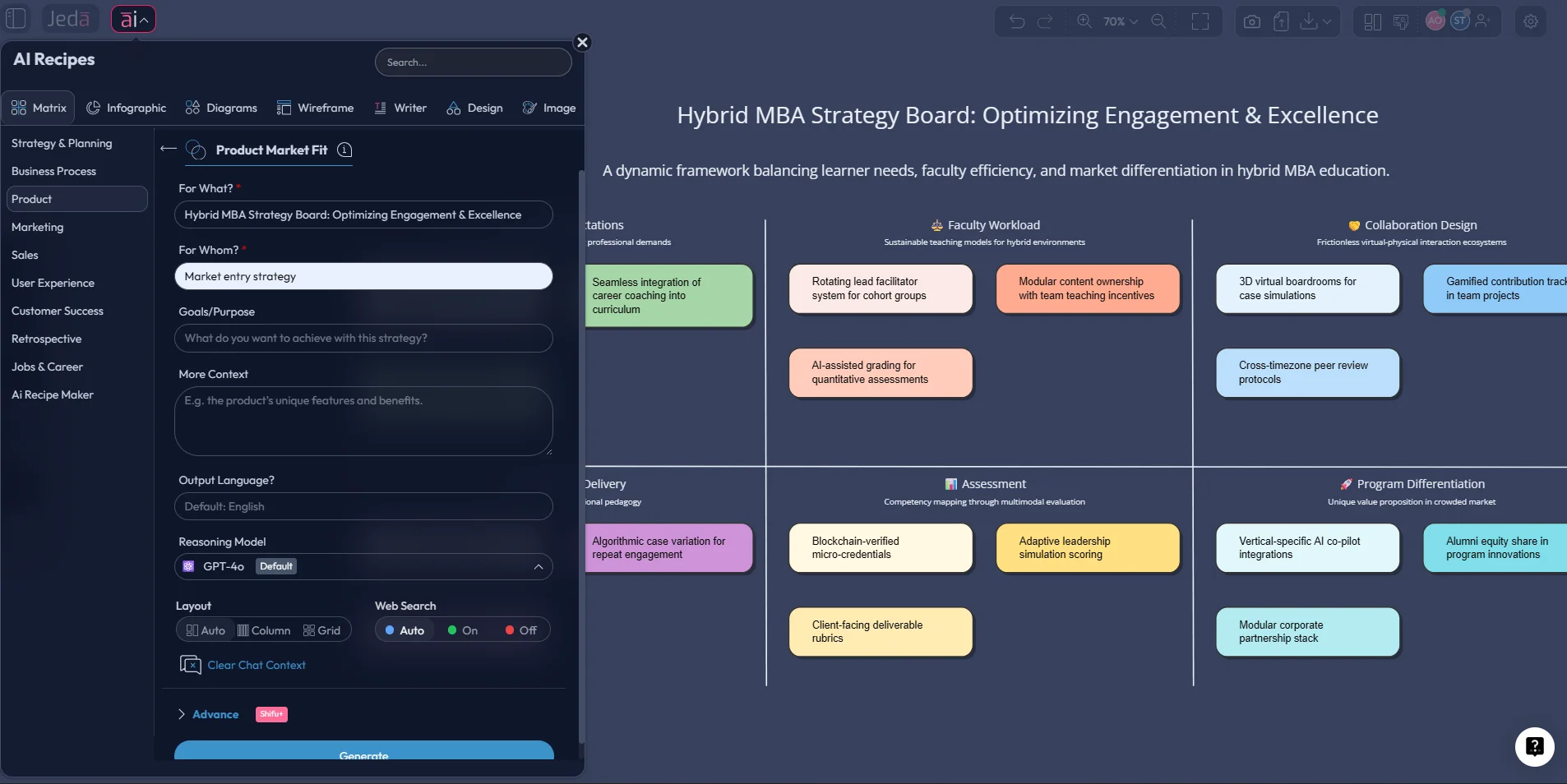The width and height of the screenshot is (1567, 784).
Task: Click the AI Recipes search field
Action: [474, 62]
